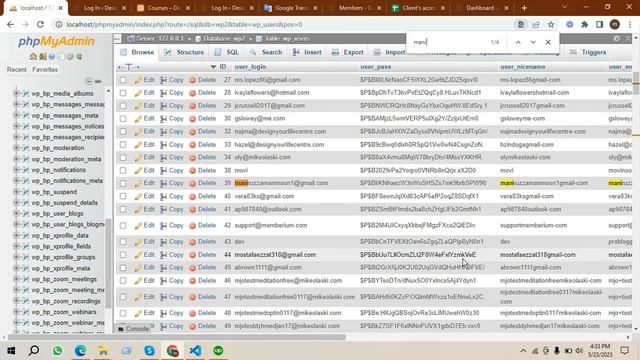Check the row 46 mjotestmeditationfree checkbox

point(123,281)
